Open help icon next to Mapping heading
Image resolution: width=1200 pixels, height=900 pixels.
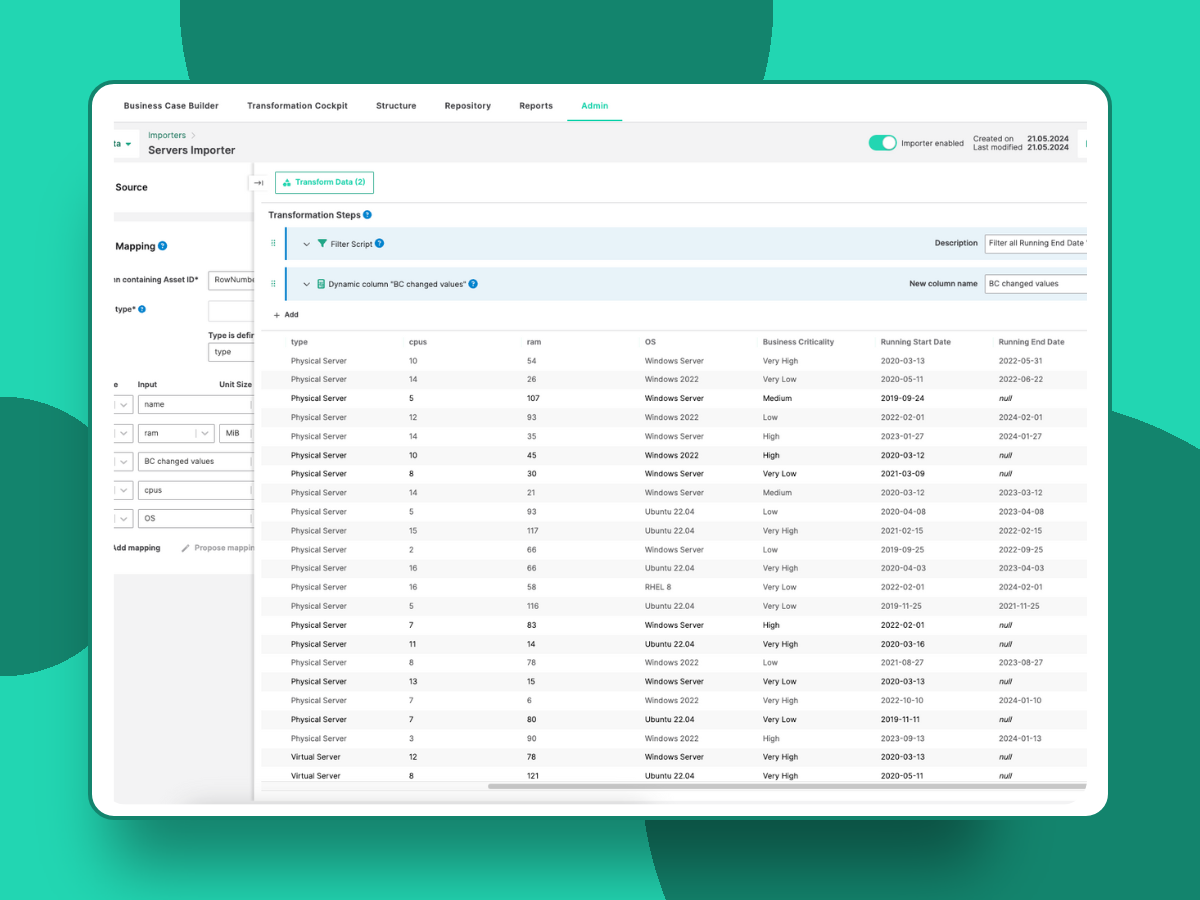click(x=163, y=246)
